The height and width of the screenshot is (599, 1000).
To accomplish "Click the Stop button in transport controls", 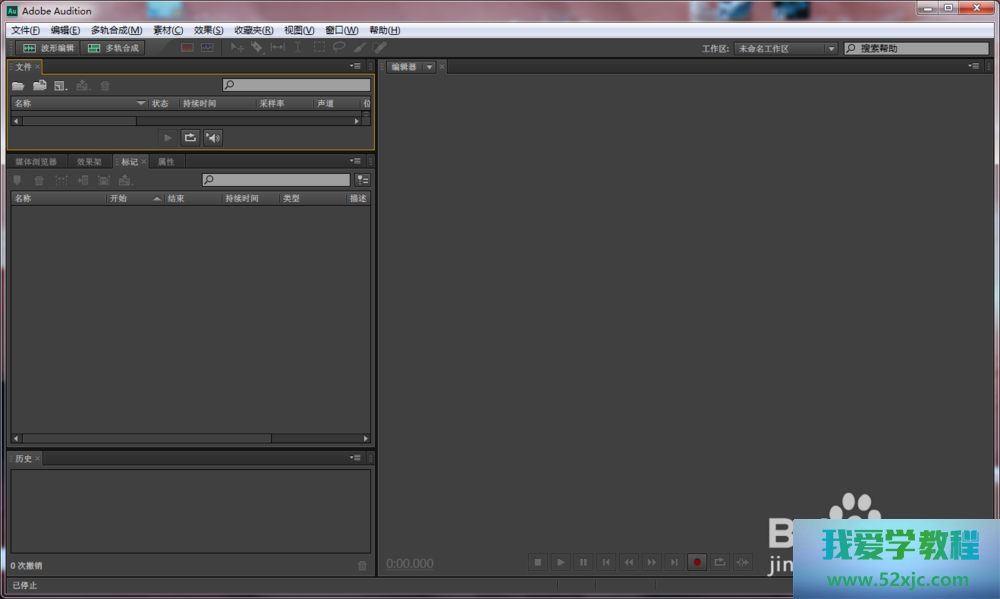I will click(537, 563).
